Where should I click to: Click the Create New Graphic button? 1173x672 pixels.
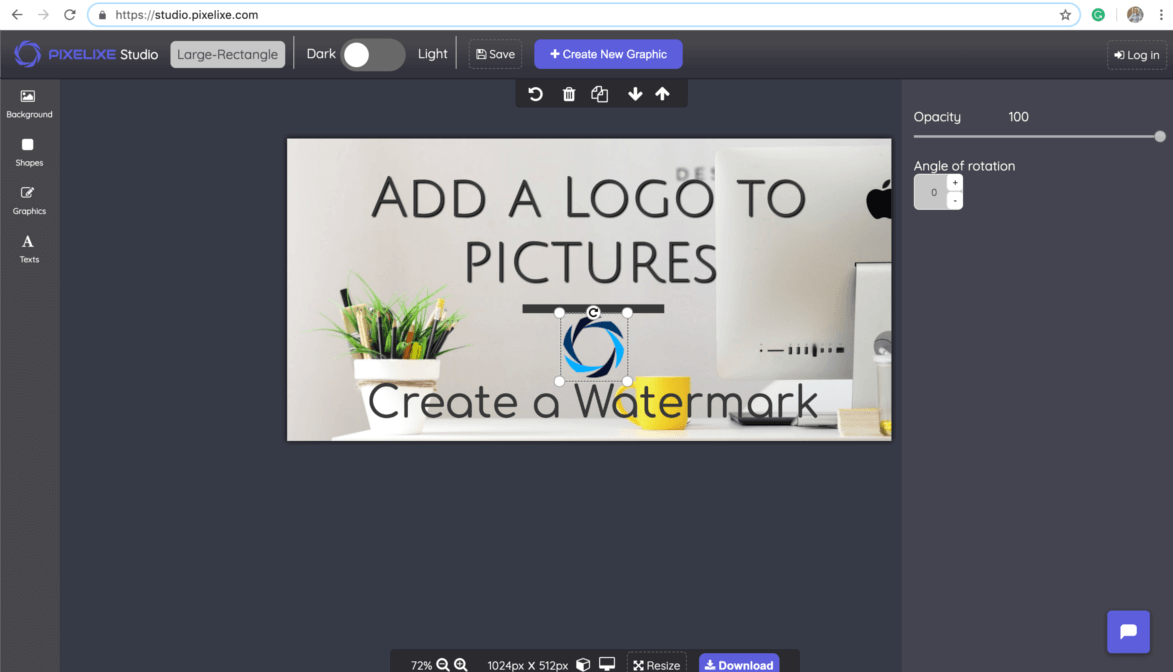608,55
